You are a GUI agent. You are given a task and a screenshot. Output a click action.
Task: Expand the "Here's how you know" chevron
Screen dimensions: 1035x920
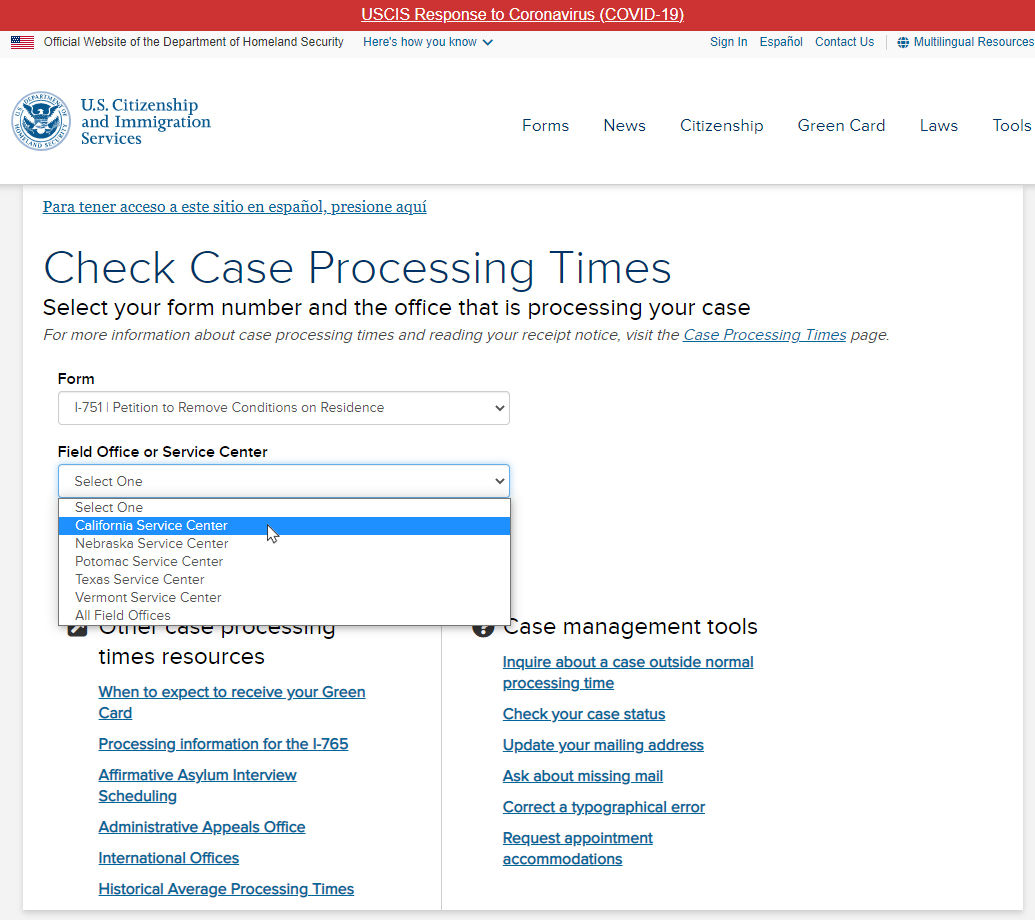point(488,42)
